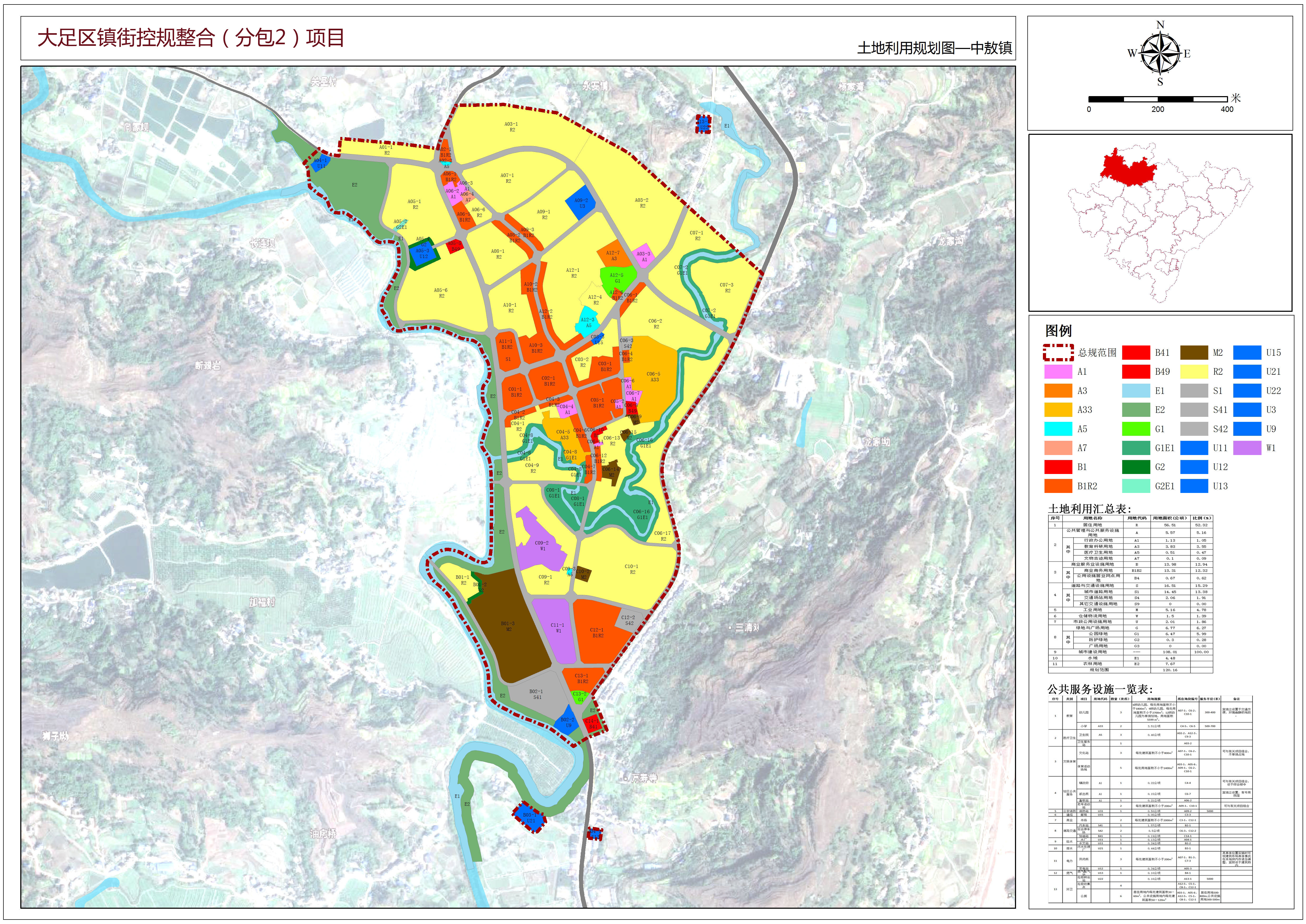The width and height of the screenshot is (1306, 924).
Task: Click the cyan A5 legend swatch
Action: pyautogui.click(x=1058, y=429)
